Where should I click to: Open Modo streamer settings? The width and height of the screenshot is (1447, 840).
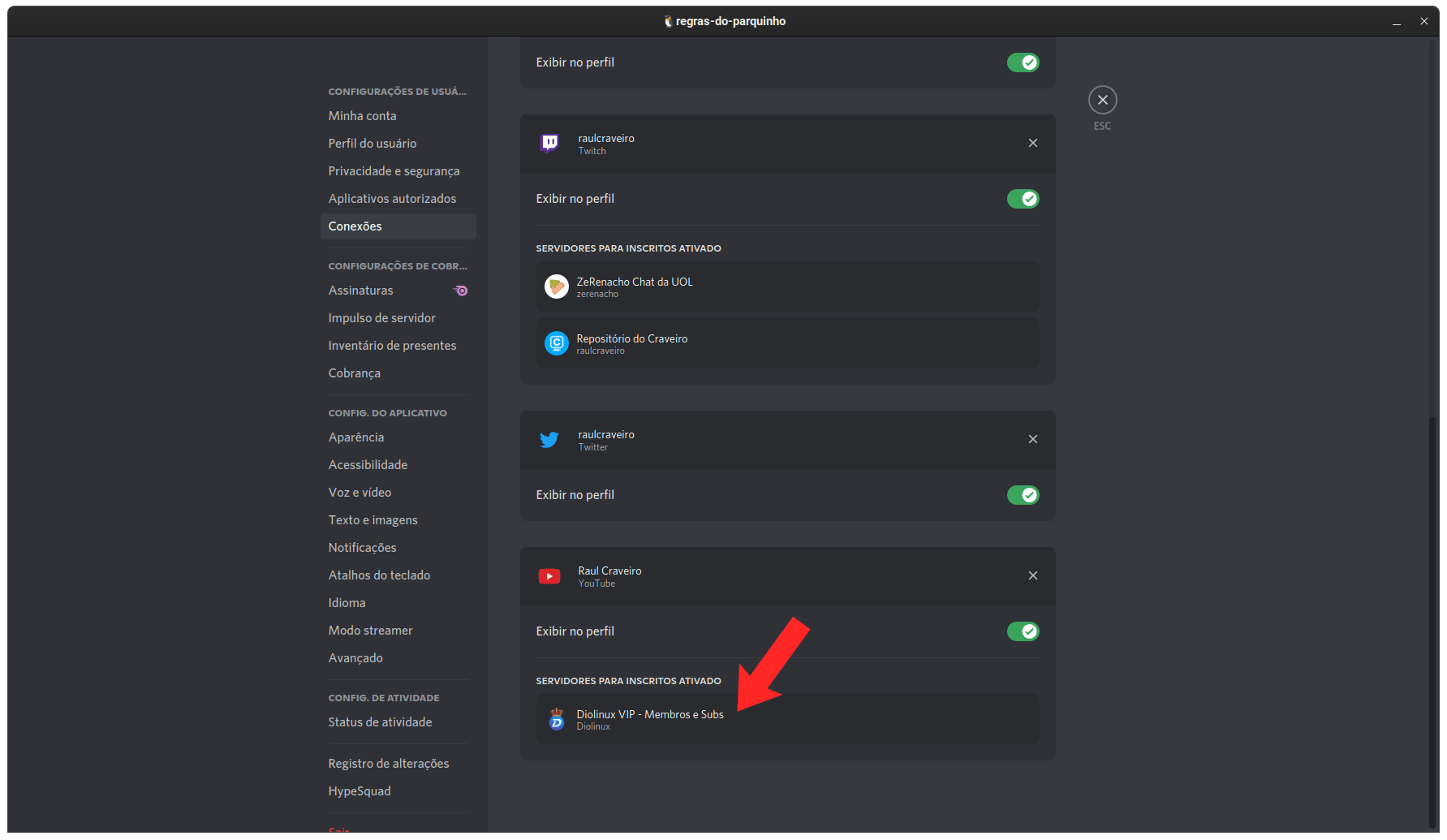pos(398,631)
